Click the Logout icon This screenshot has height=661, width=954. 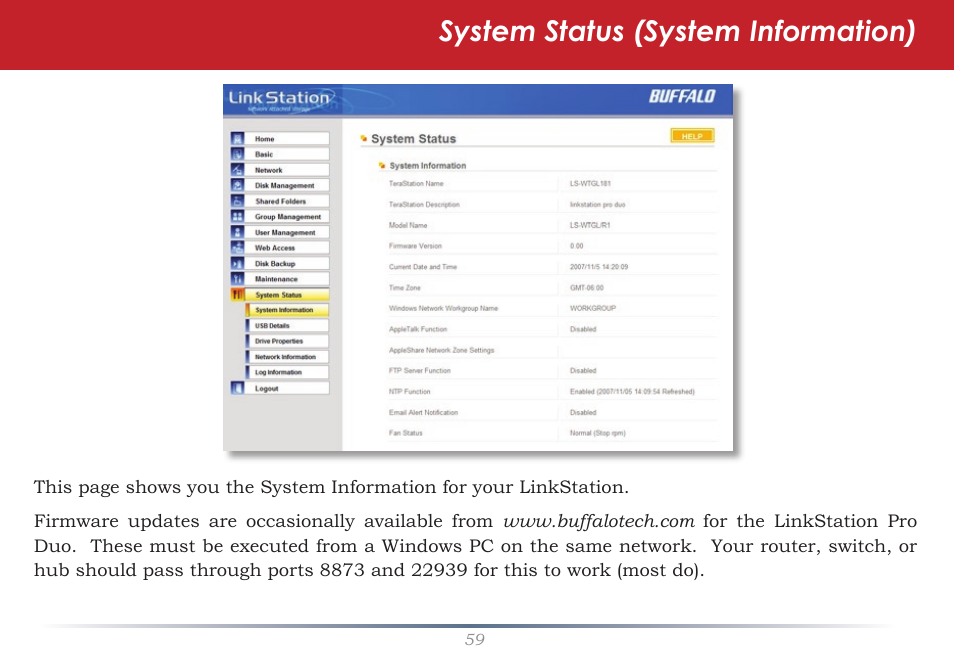click(237, 388)
